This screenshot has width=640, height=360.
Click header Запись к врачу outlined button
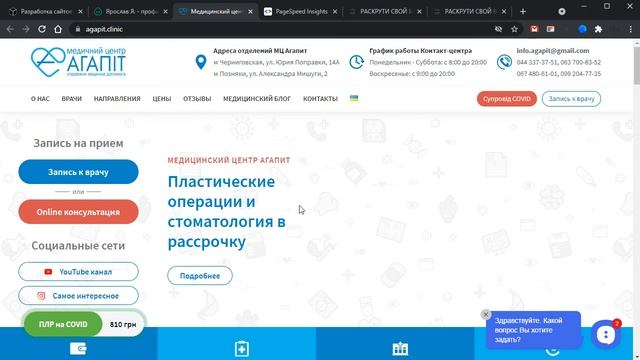pyautogui.click(x=571, y=99)
